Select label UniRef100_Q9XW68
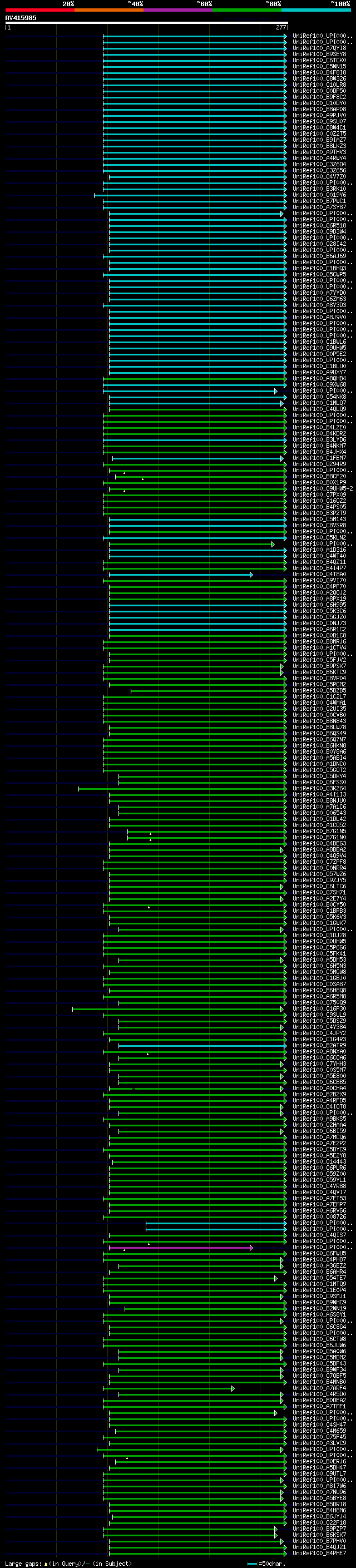 (319, 385)
